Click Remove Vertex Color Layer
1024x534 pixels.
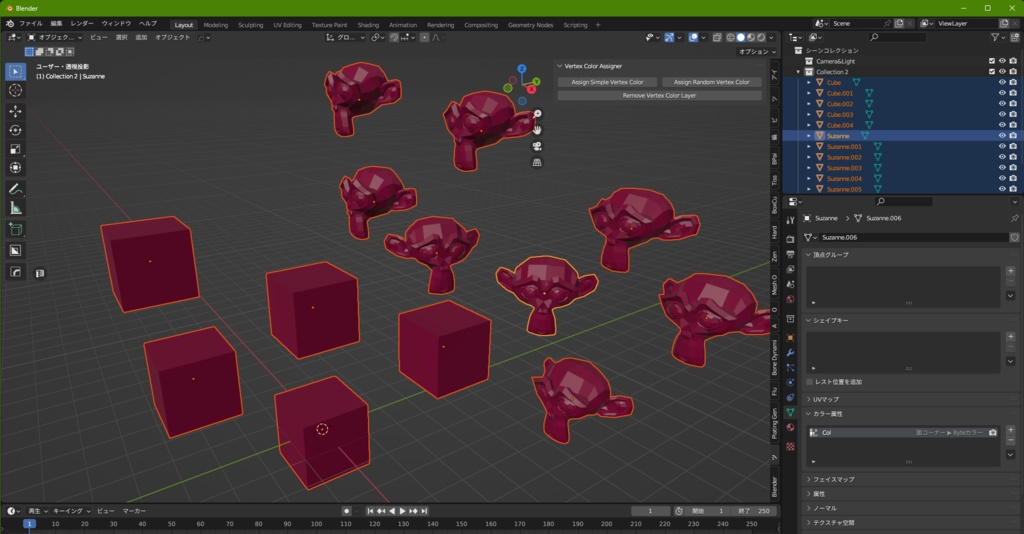(x=660, y=95)
